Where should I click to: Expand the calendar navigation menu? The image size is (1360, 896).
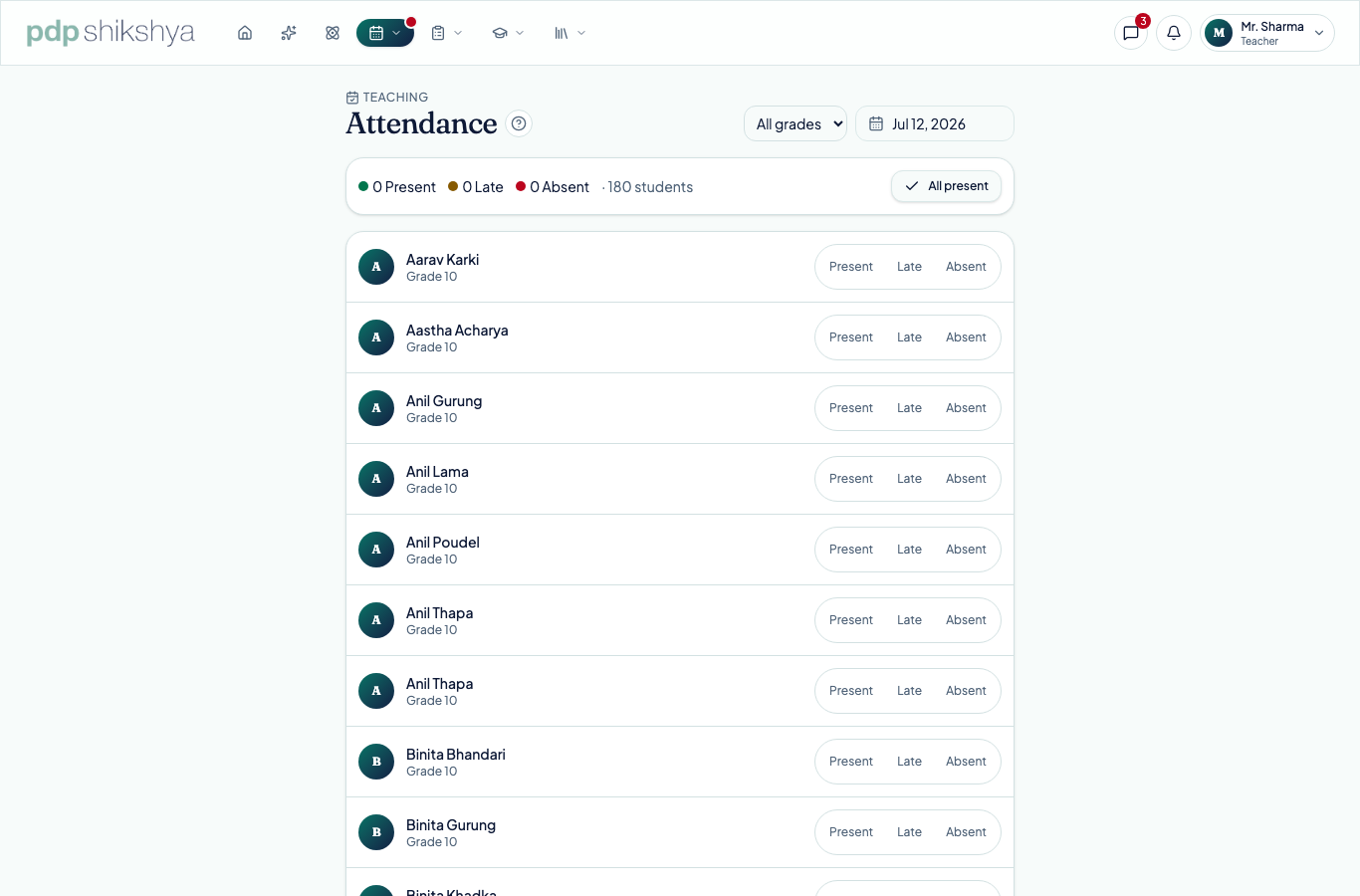coord(385,33)
